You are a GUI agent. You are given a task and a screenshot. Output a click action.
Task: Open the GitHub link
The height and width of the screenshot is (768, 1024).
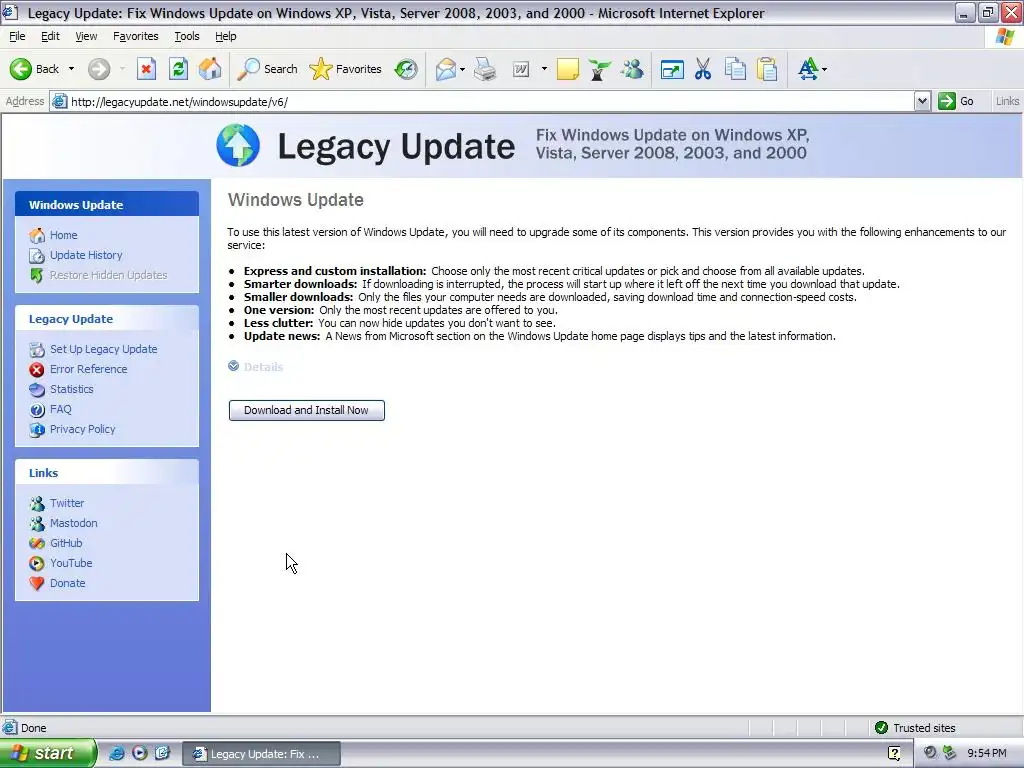point(66,543)
